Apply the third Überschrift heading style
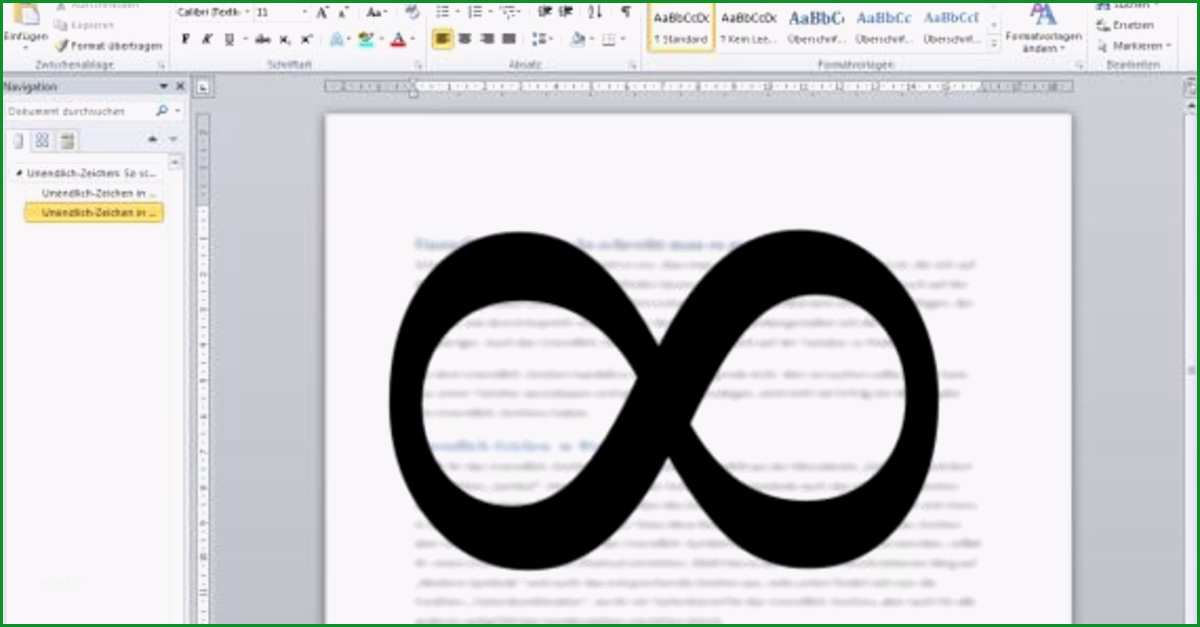Viewport: 1200px width, 627px height. pos(951,27)
